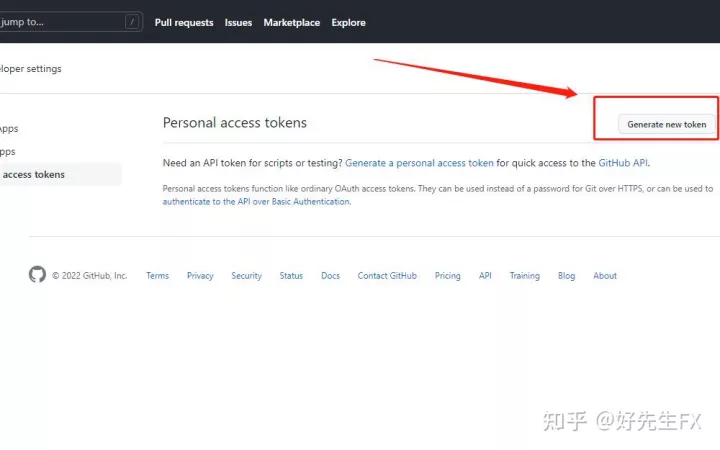Open Docs footer link
Image resolution: width=720 pixels, height=450 pixels.
point(331,276)
